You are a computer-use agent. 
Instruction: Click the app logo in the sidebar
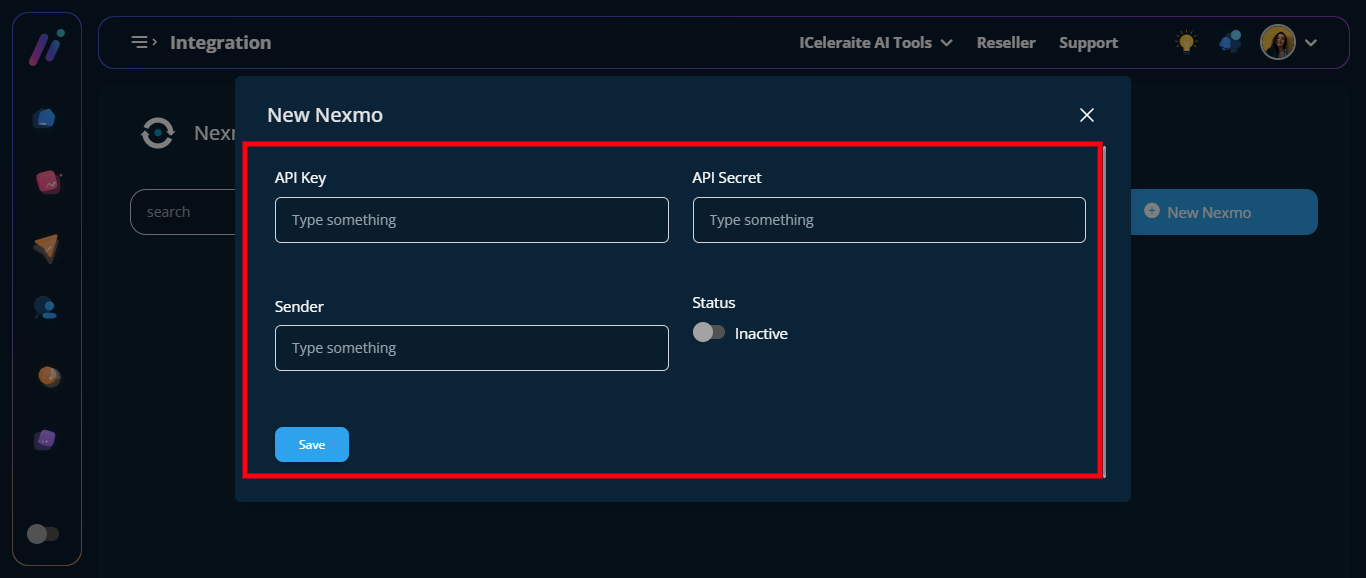coord(46,47)
